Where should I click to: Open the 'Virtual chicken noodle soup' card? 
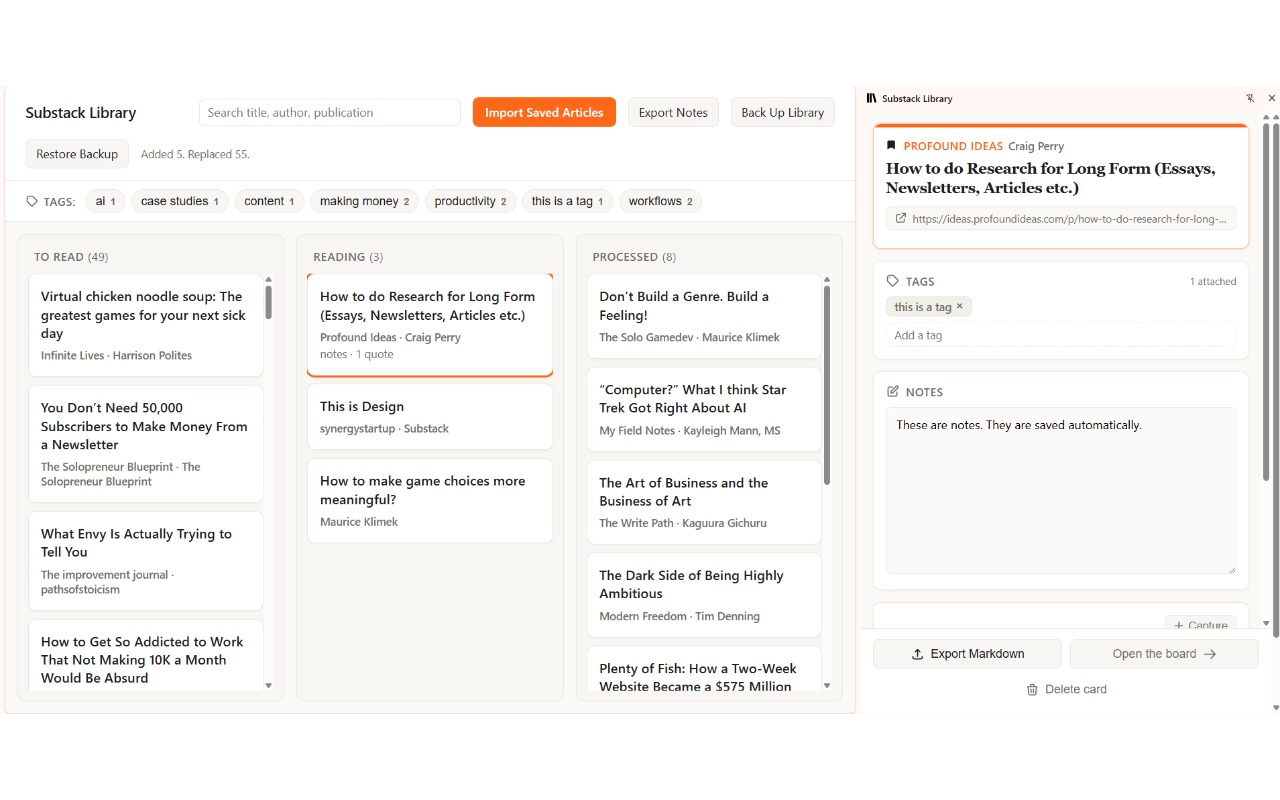(x=146, y=325)
